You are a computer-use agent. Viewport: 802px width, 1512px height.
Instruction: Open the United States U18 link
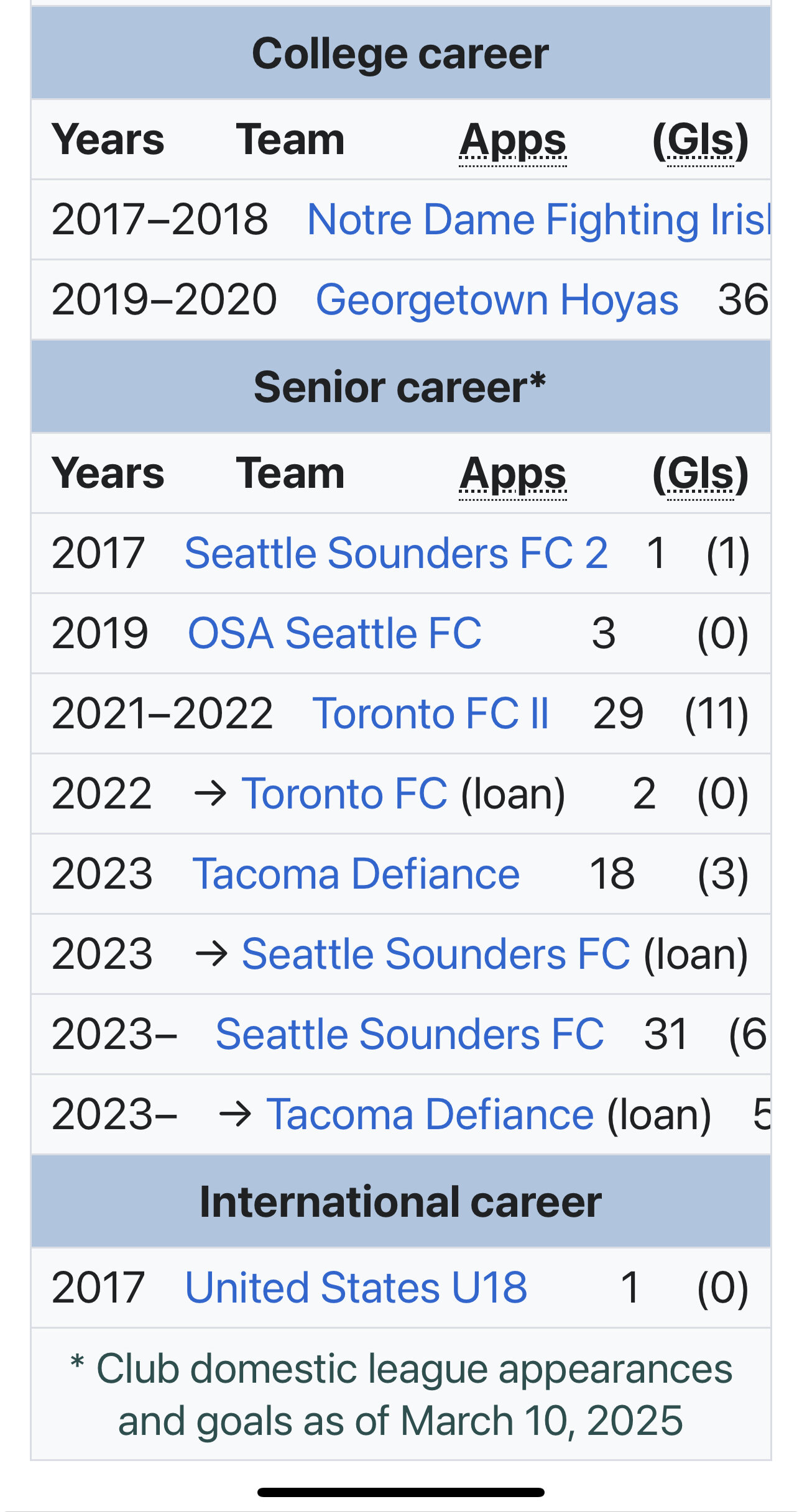(x=356, y=1287)
